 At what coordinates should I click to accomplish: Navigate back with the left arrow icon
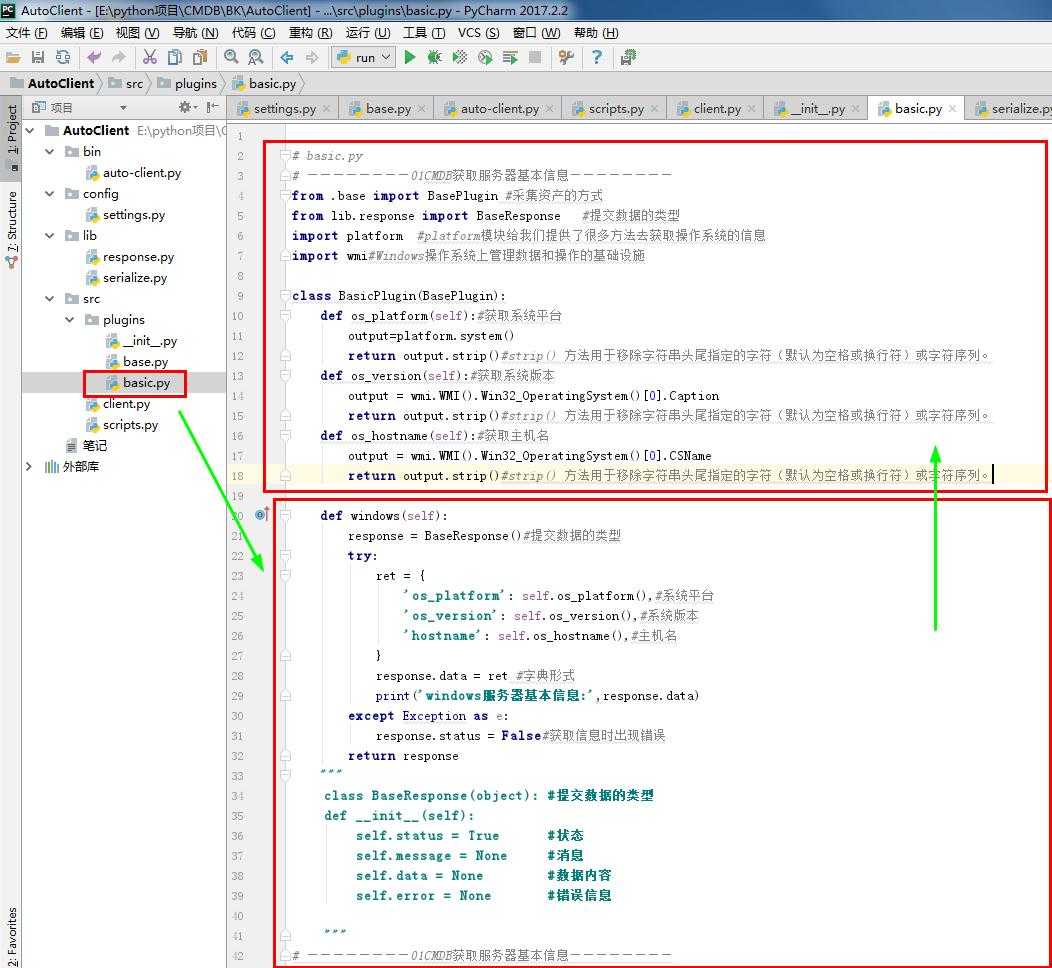pyautogui.click(x=287, y=58)
